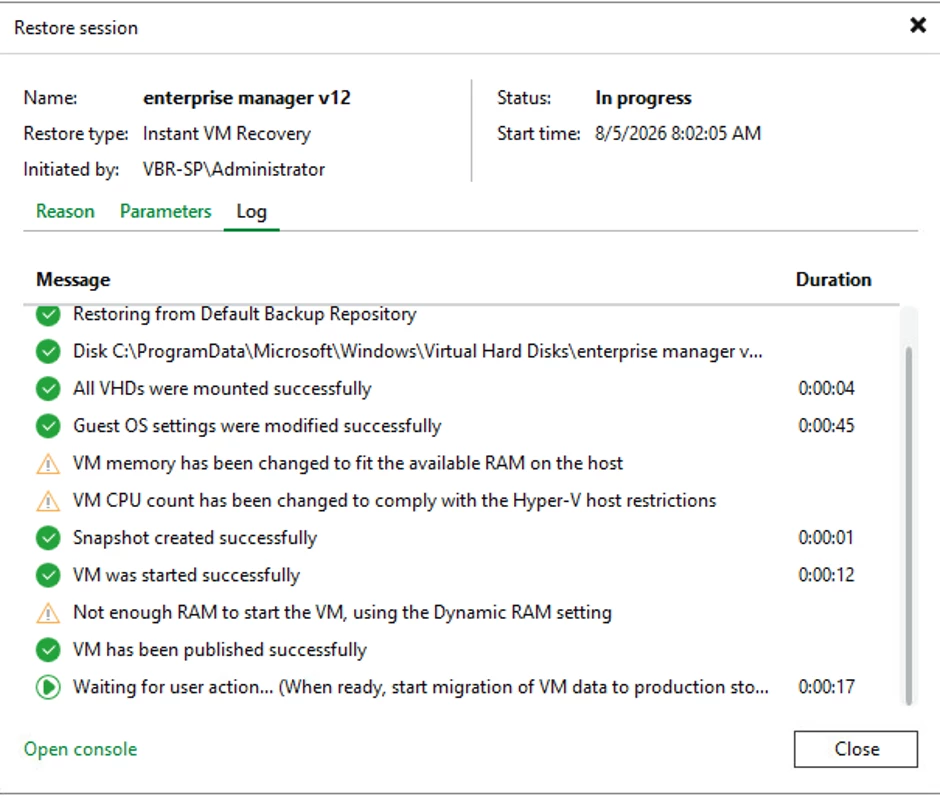
Task: Click restore type 'Instant VM Recovery'
Action: coord(227,134)
